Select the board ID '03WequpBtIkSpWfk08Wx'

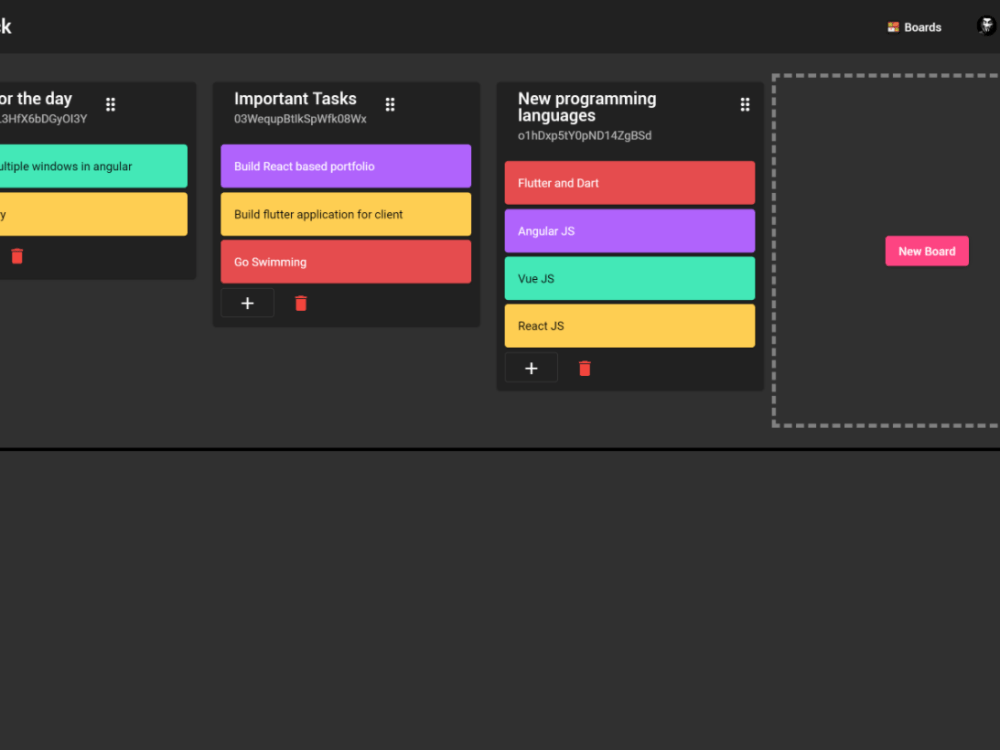point(300,119)
